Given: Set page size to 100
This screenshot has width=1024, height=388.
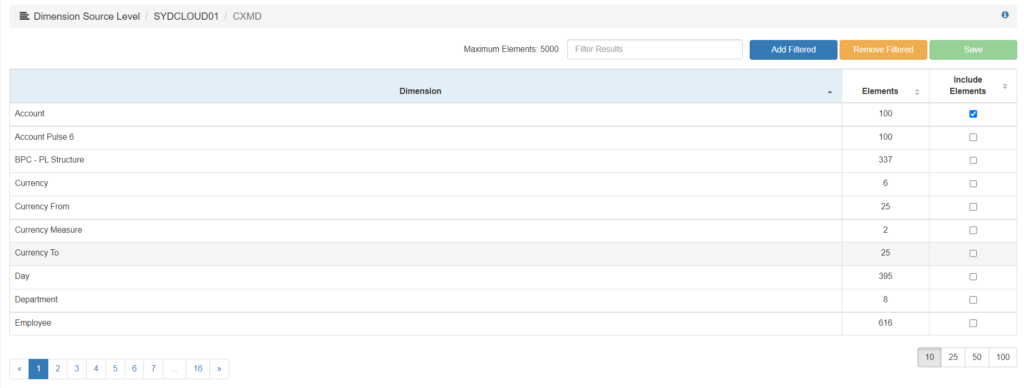Looking at the screenshot, I should [1003, 357].
